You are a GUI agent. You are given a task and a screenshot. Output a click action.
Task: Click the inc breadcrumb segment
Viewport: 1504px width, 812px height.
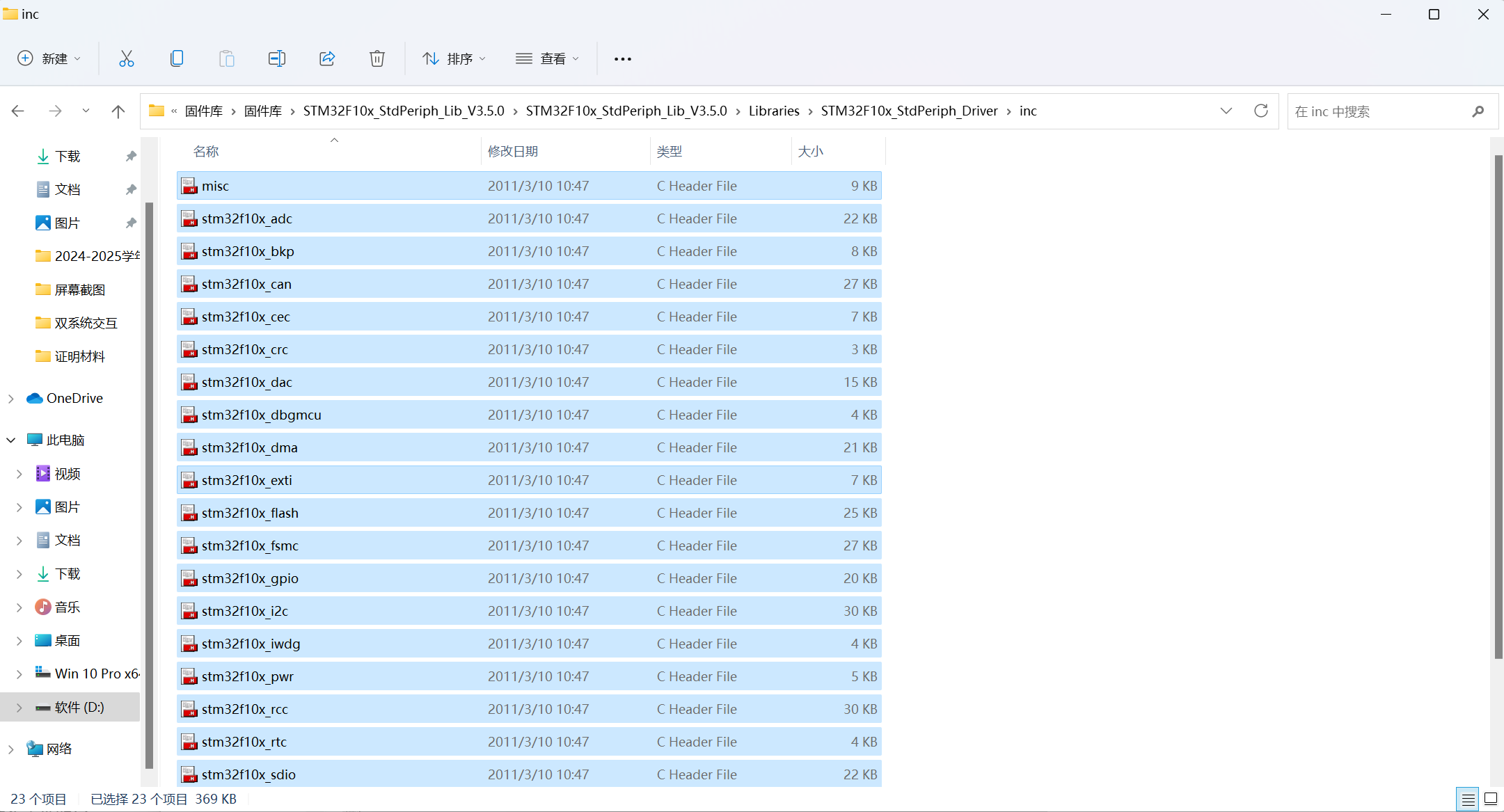point(1028,111)
